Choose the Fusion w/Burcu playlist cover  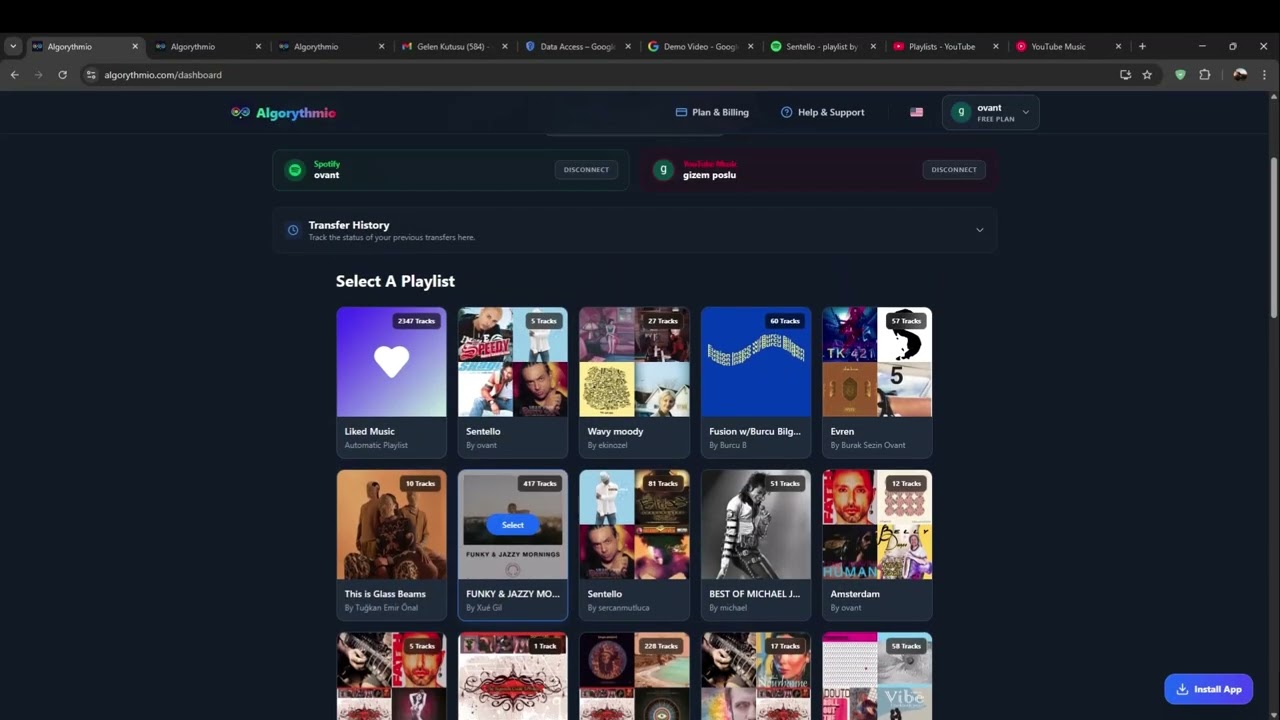coord(756,362)
